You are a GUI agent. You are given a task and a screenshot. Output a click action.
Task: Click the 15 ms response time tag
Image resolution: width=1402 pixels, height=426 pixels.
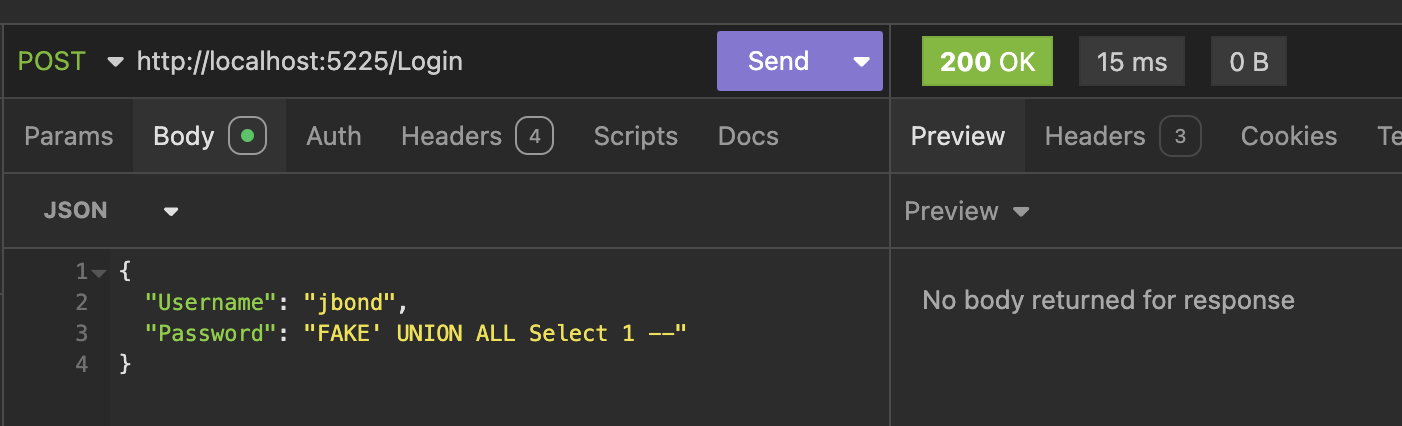(x=1131, y=61)
